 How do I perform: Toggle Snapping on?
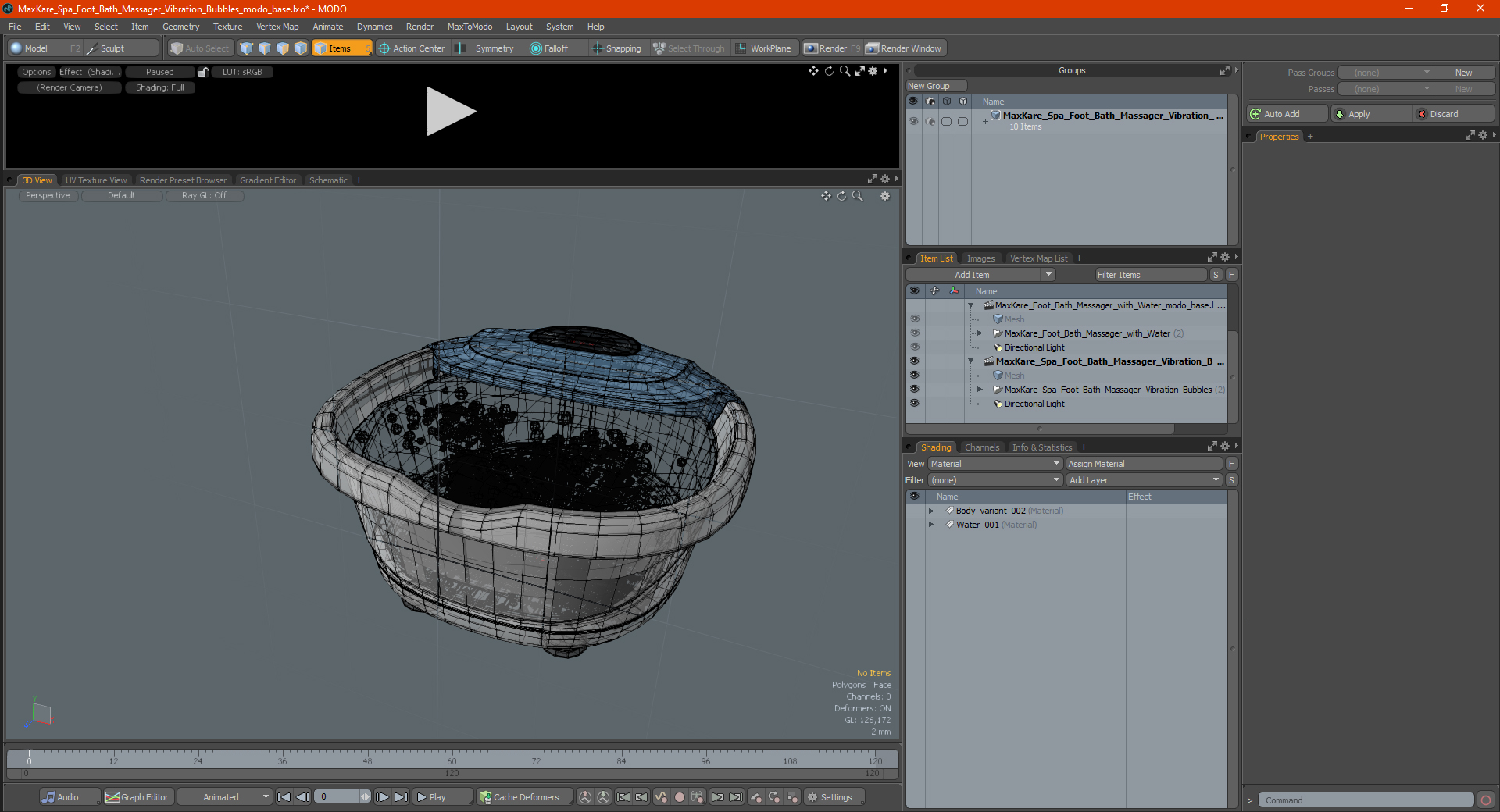pos(616,48)
